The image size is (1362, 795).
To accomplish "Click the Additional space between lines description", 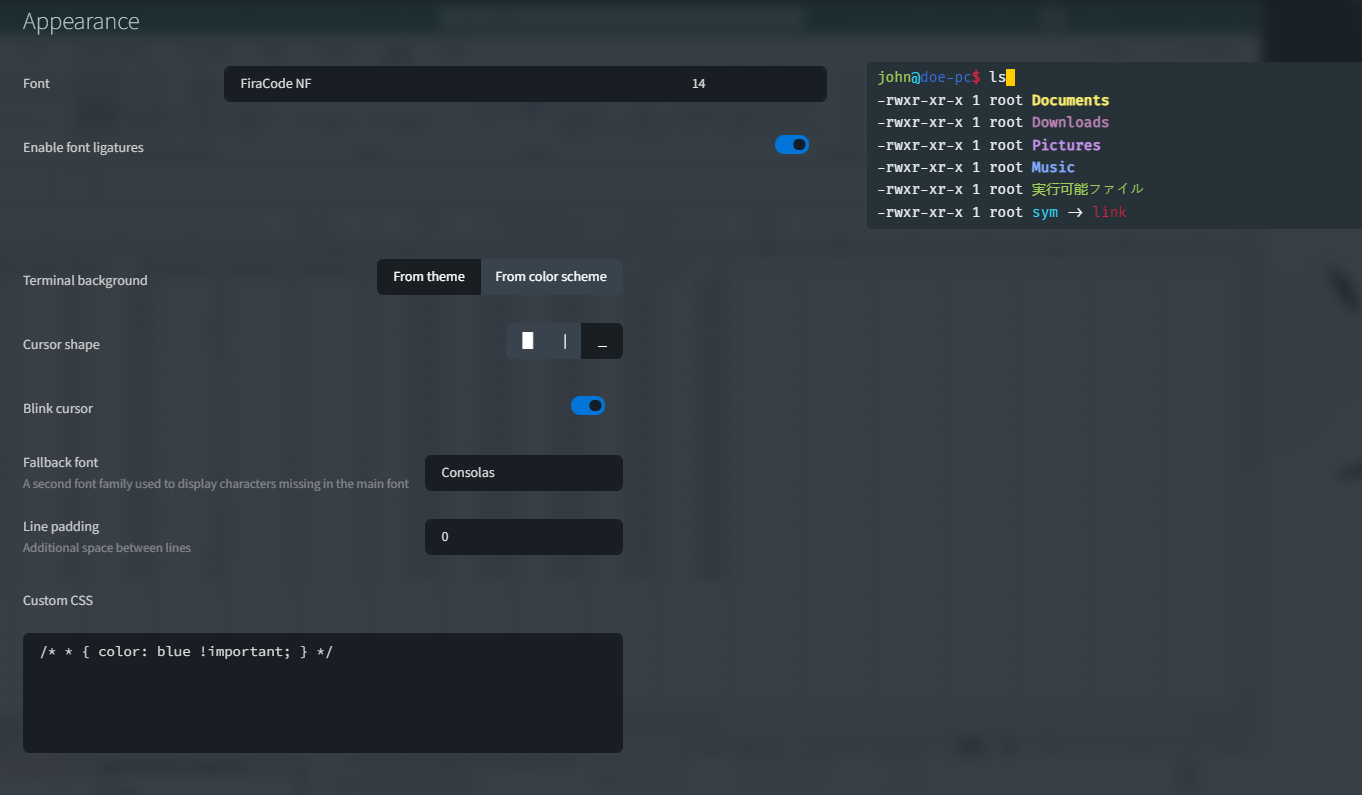I will pos(107,548).
